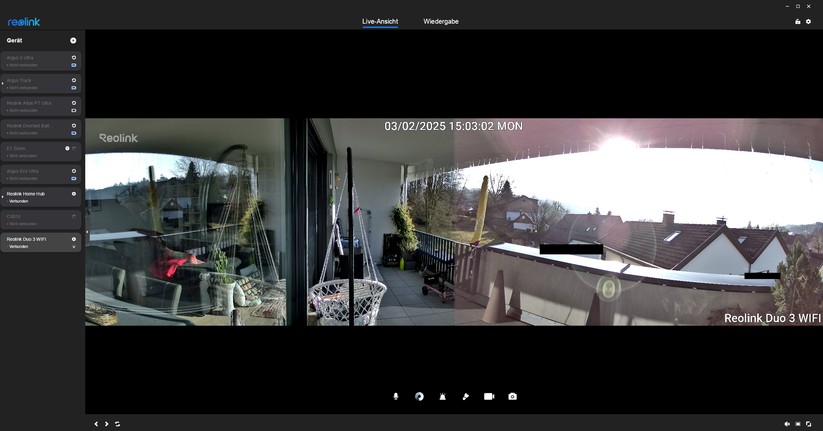Select the Argus 3 Ultra device
The height and width of the screenshot is (431, 823).
point(41,61)
